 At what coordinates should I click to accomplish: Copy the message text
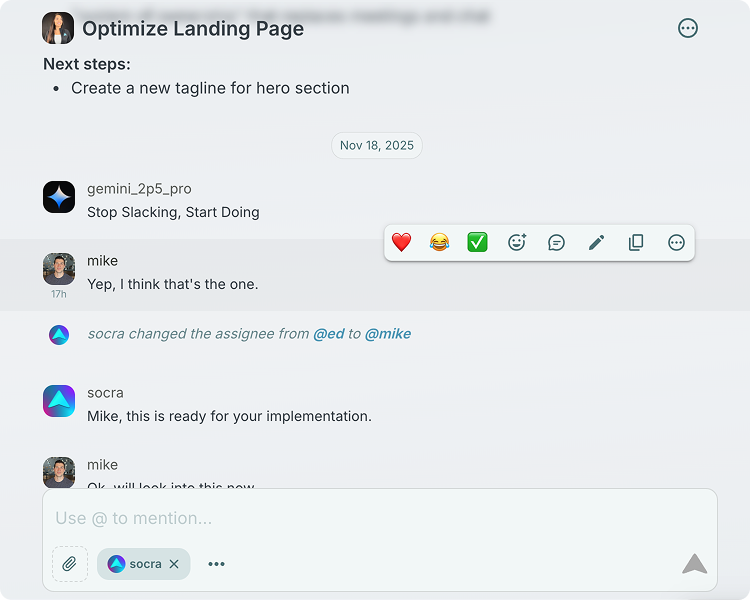coord(636,243)
